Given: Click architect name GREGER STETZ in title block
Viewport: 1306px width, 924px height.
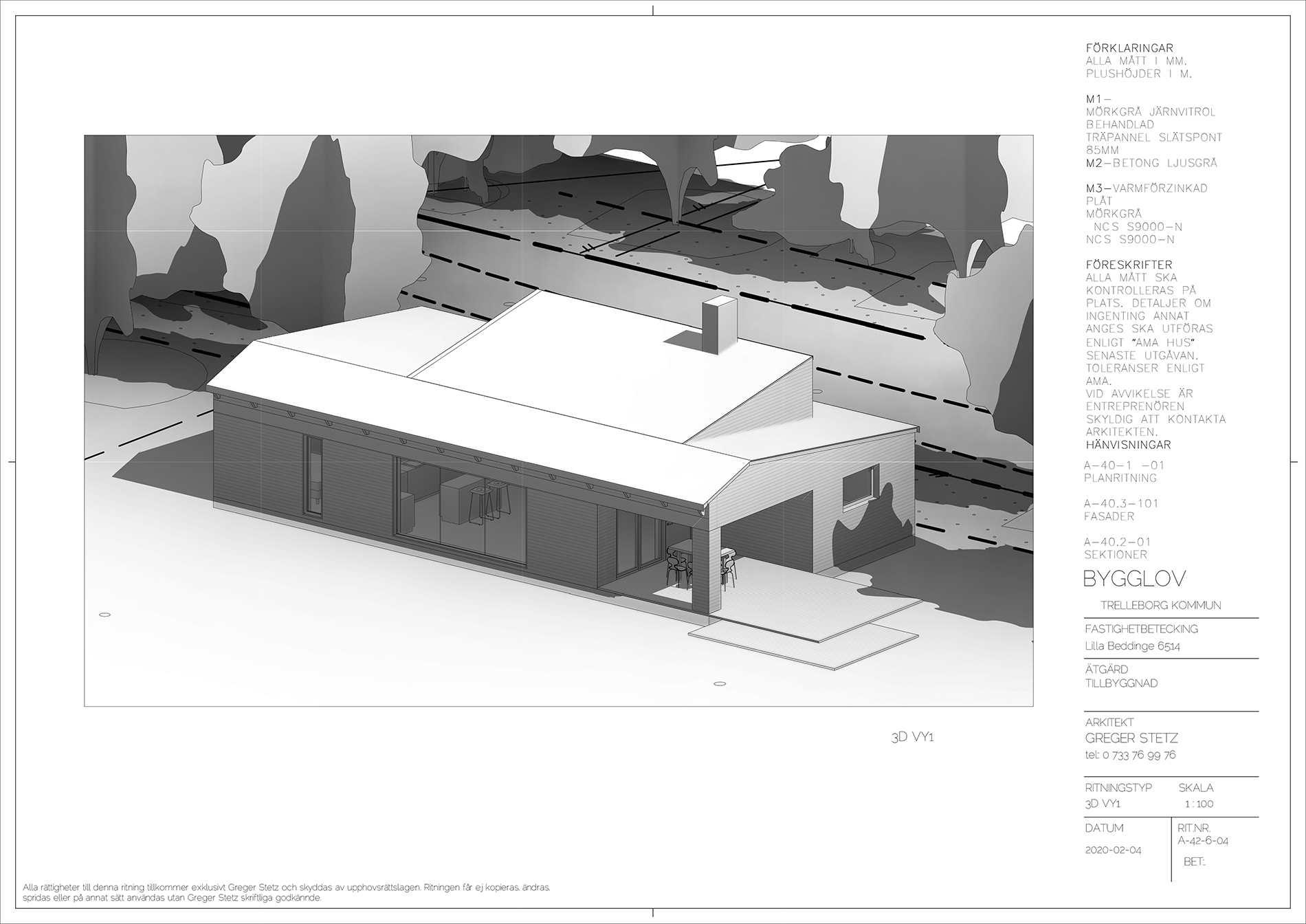Looking at the screenshot, I should click(1131, 738).
